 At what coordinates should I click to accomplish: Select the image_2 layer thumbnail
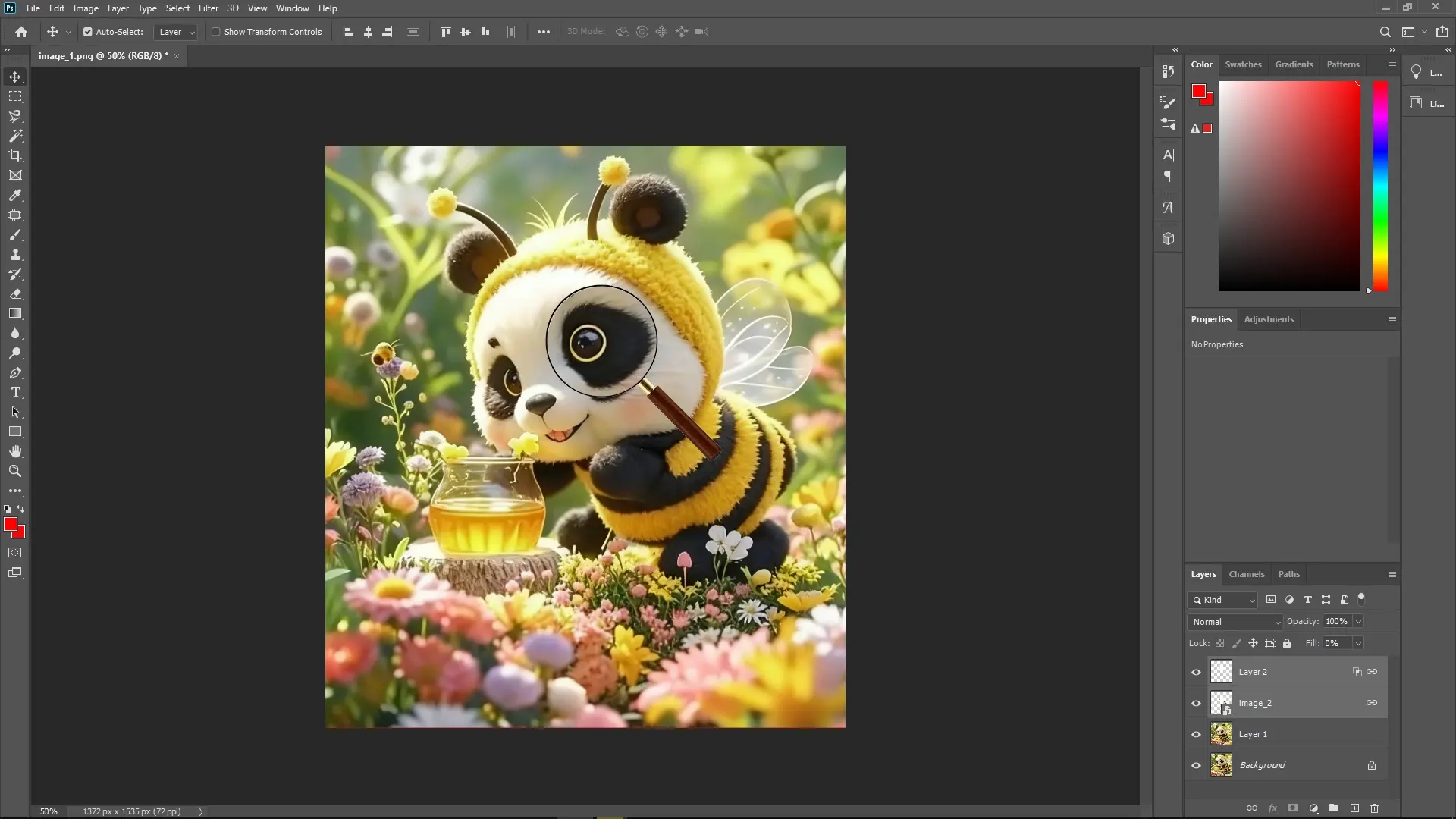click(x=1221, y=703)
